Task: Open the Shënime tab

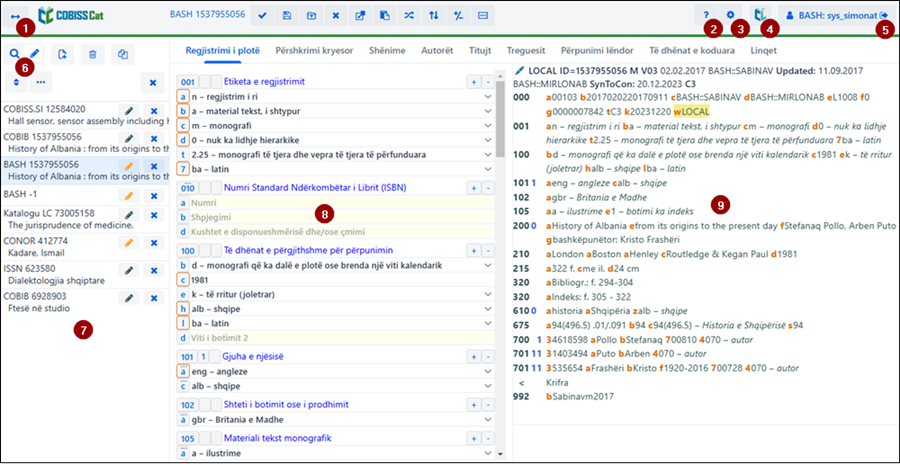Action: pyautogui.click(x=387, y=51)
